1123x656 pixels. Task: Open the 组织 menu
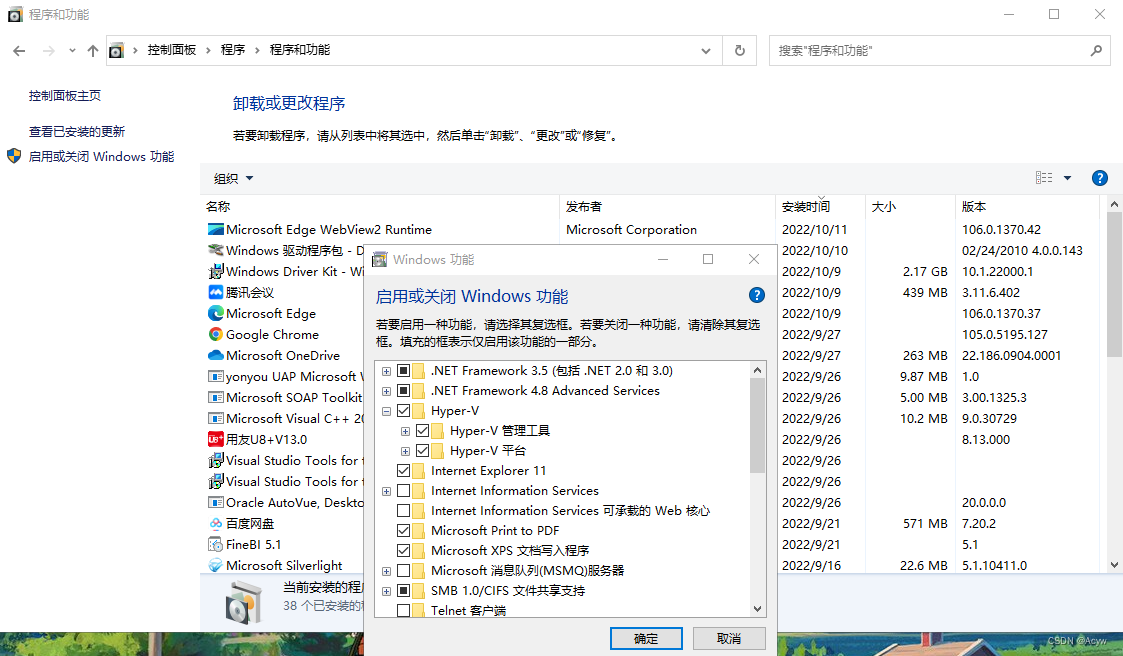(x=233, y=178)
